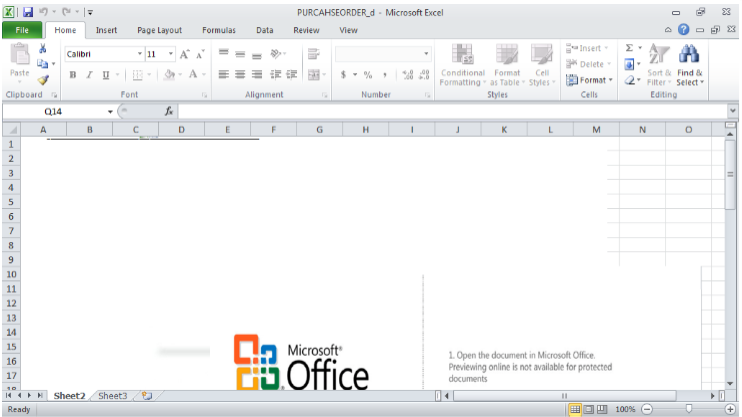Open the font name dropdown showing Calibri

140,54
